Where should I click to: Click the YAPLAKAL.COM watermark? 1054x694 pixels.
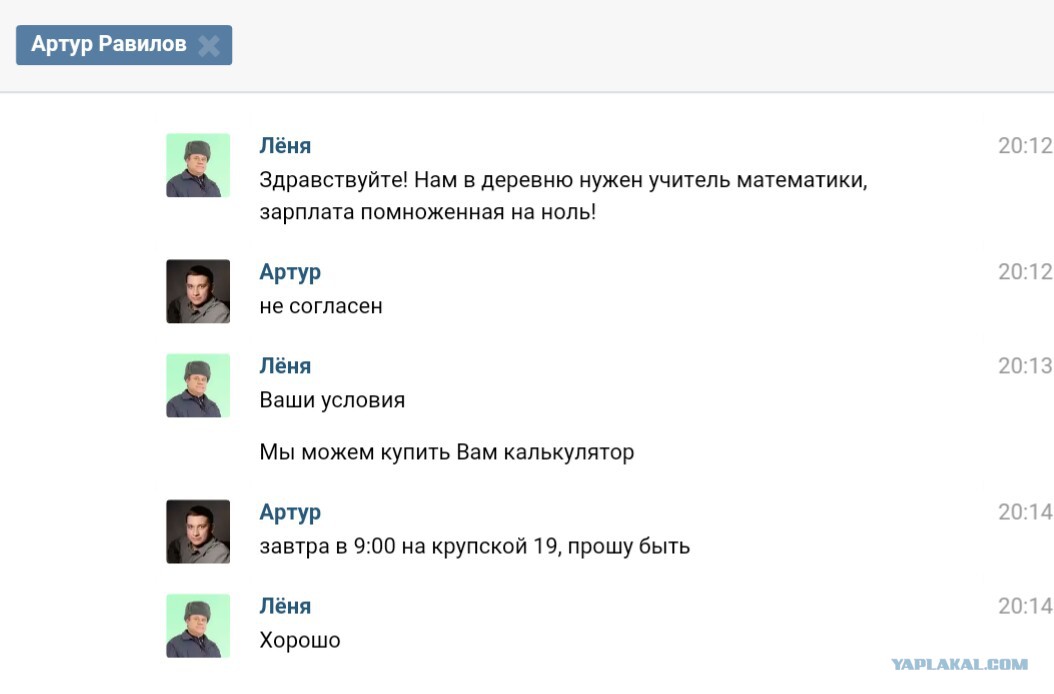959,664
